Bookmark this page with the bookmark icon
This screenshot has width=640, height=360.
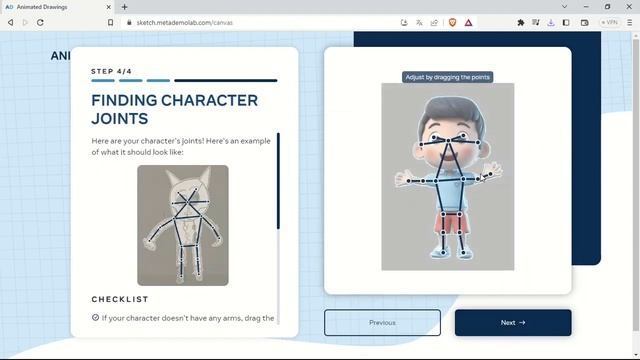110,22
